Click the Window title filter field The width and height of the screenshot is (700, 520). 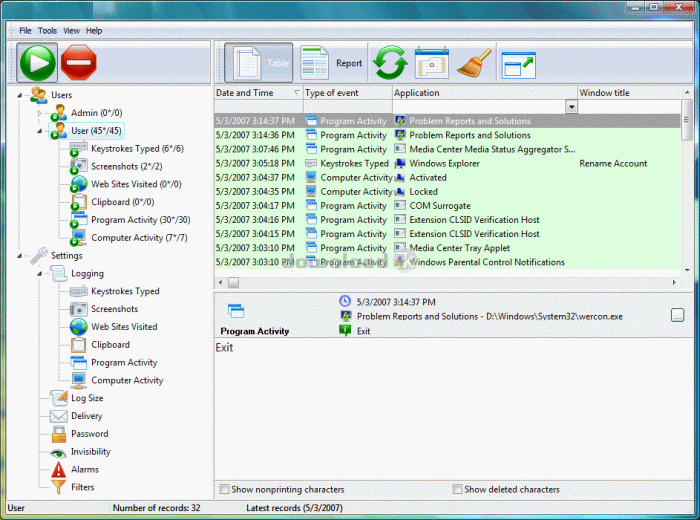629,107
